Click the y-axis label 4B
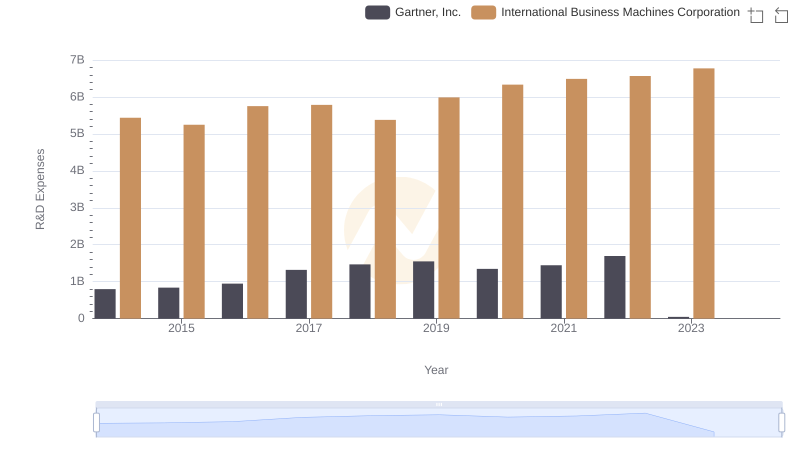Viewport: 800px width, 461px height. (x=77, y=170)
